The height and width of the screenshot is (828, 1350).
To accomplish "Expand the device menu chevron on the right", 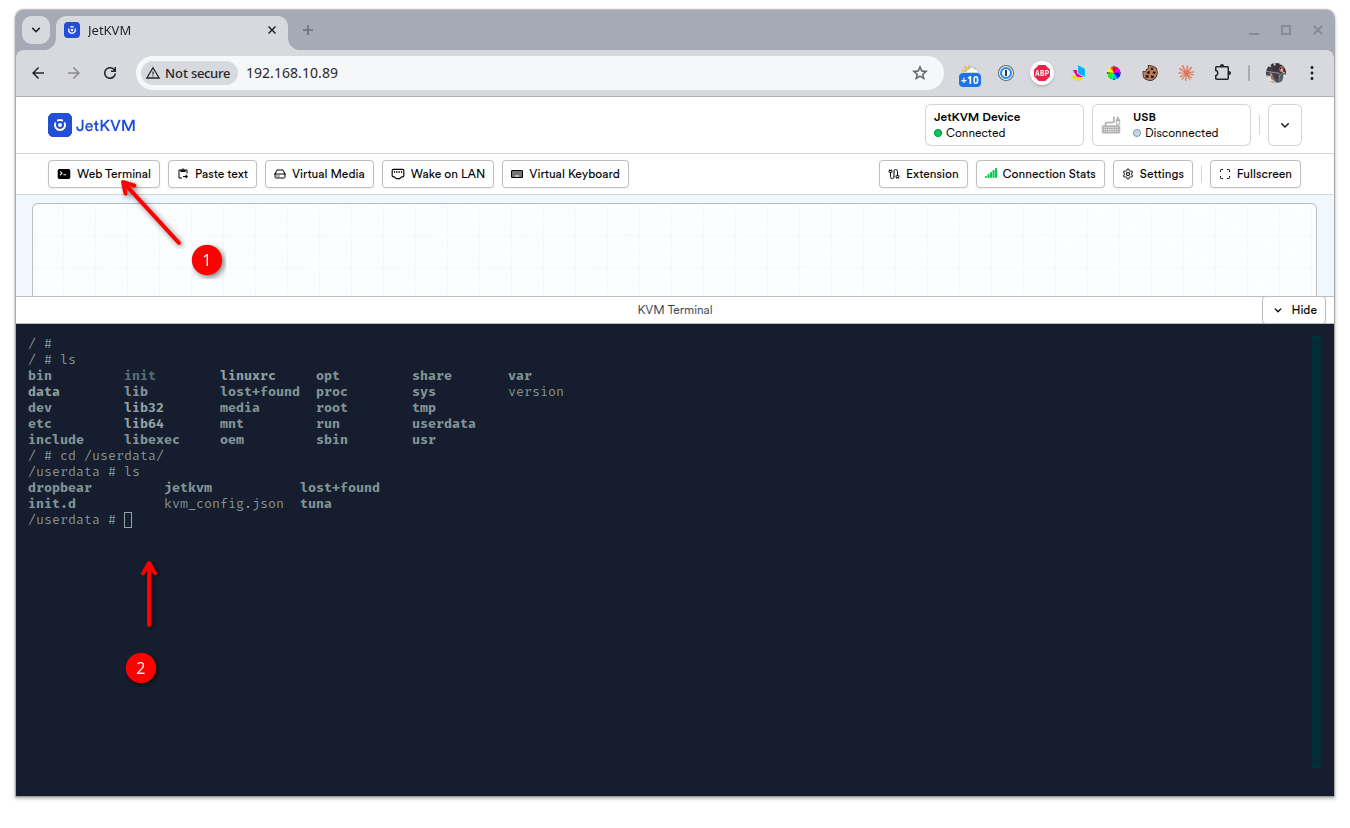I will 1284,124.
